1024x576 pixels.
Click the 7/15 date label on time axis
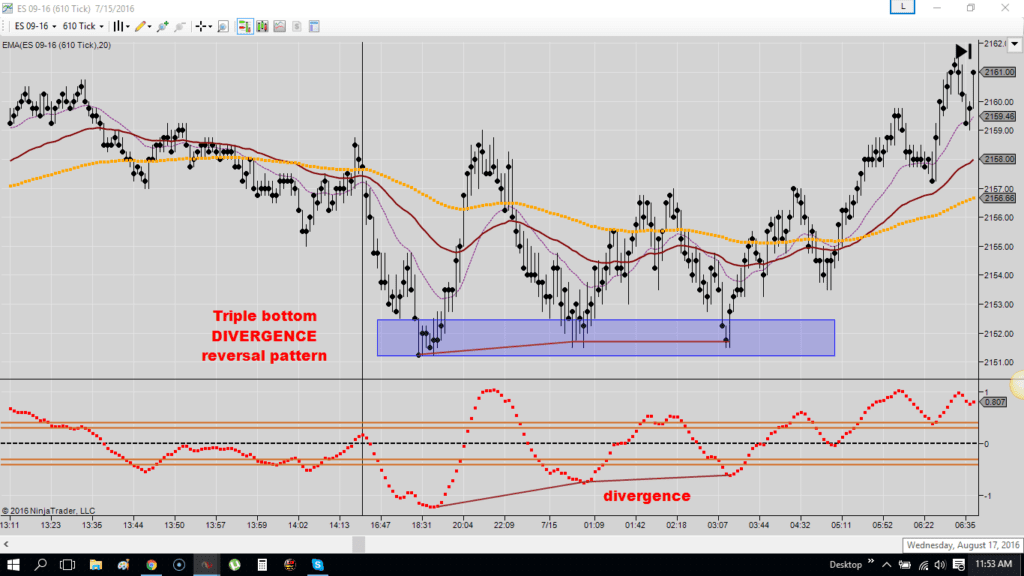(x=549, y=524)
